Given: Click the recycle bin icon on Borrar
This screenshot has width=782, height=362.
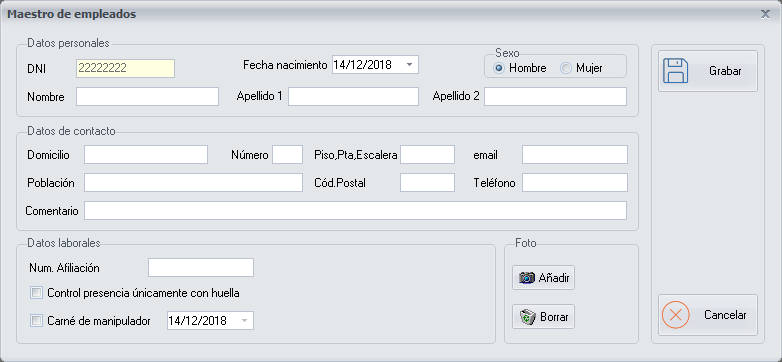Looking at the screenshot, I should pos(527,317).
